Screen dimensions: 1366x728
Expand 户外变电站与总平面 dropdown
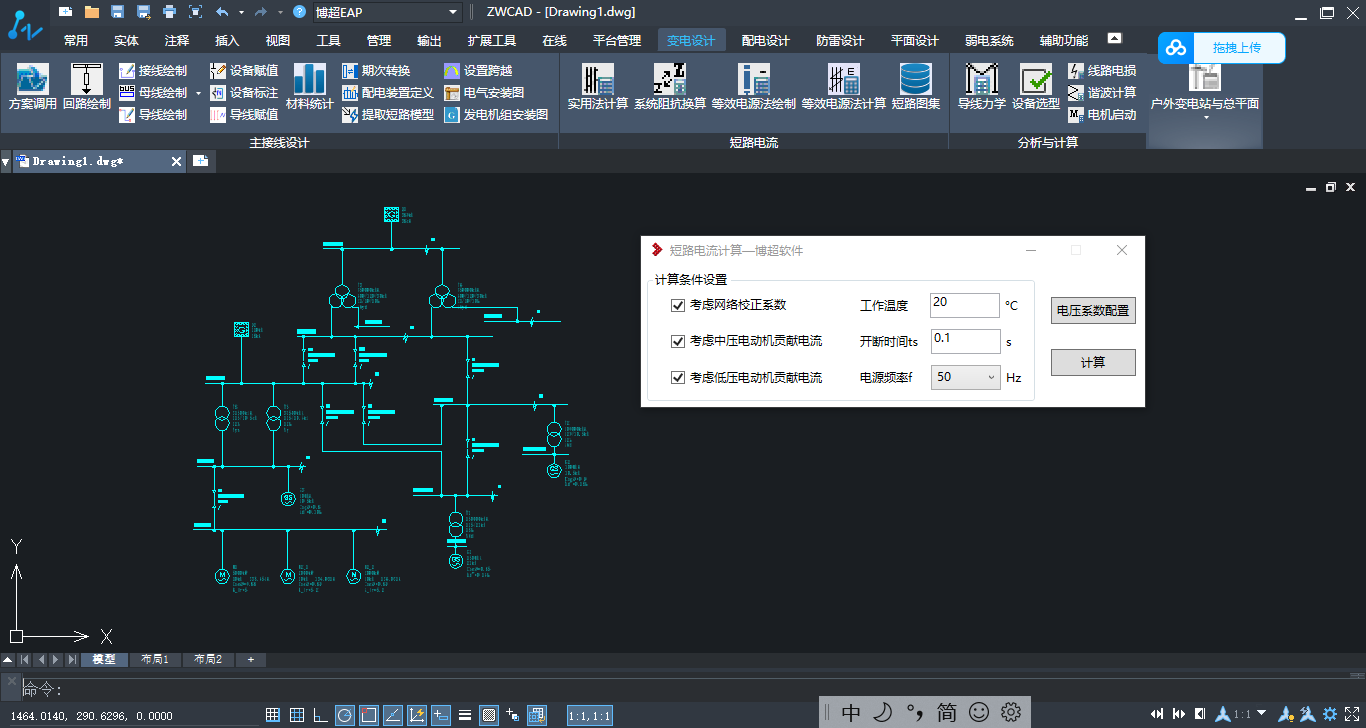point(1205,117)
